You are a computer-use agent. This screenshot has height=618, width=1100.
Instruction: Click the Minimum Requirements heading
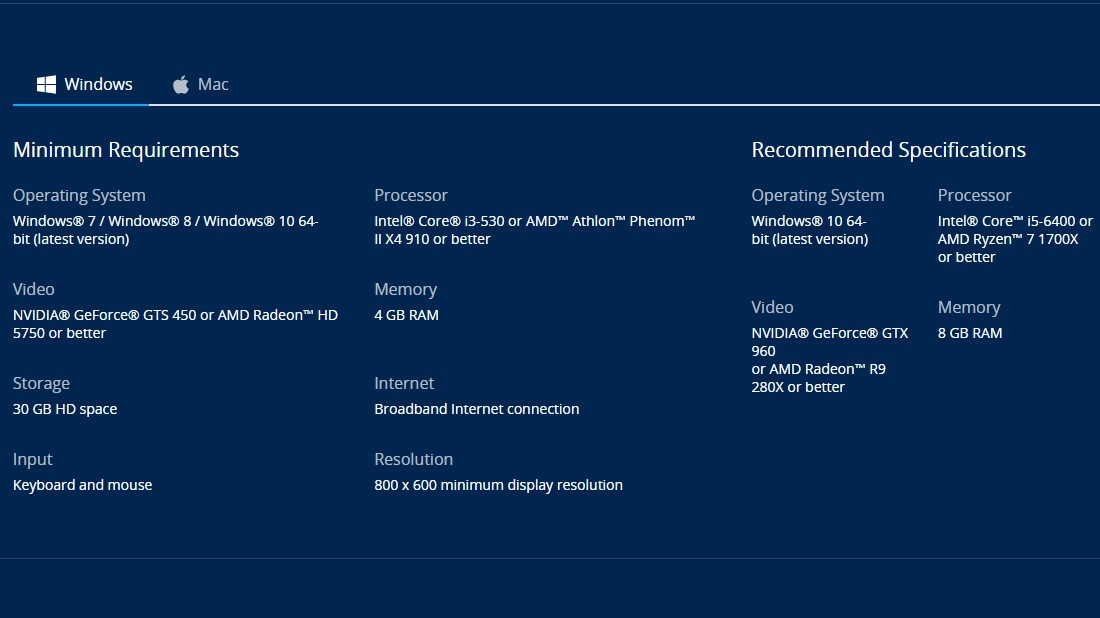click(x=126, y=149)
